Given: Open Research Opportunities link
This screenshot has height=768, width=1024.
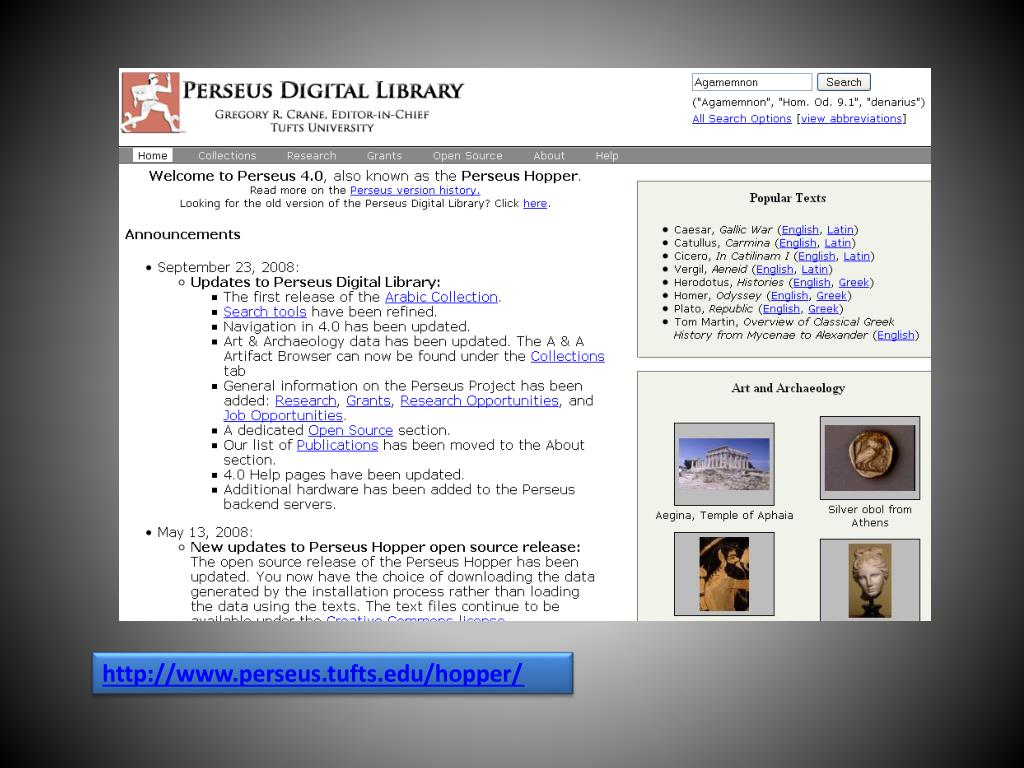Looking at the screenshot, I should 479,400.
